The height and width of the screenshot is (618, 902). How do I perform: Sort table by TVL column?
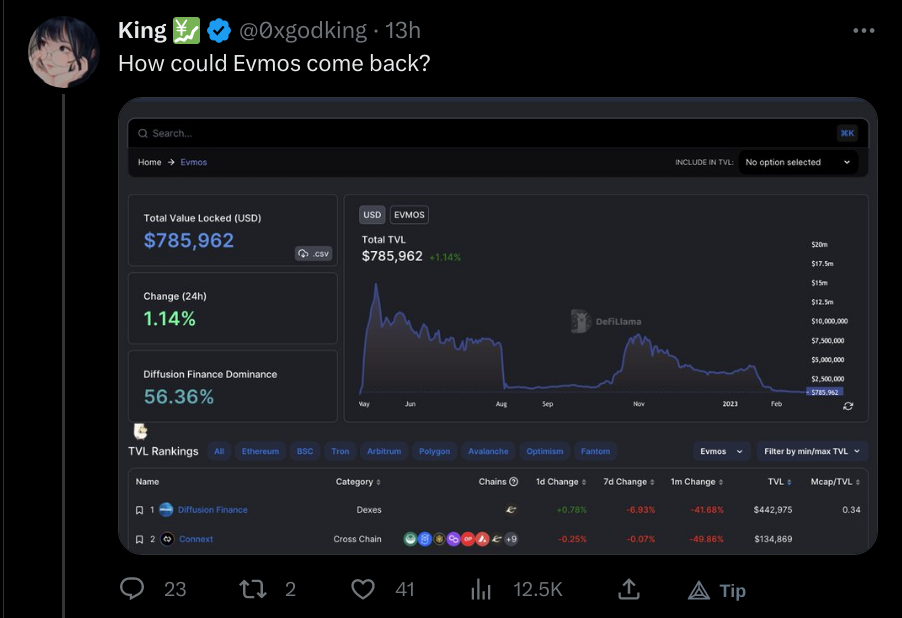click(x=779, y=482)
